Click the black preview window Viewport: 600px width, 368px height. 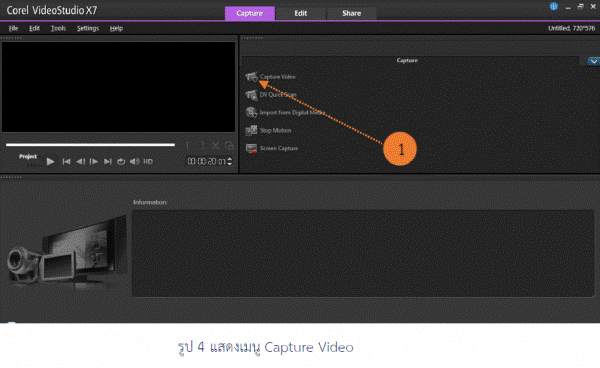119,87
